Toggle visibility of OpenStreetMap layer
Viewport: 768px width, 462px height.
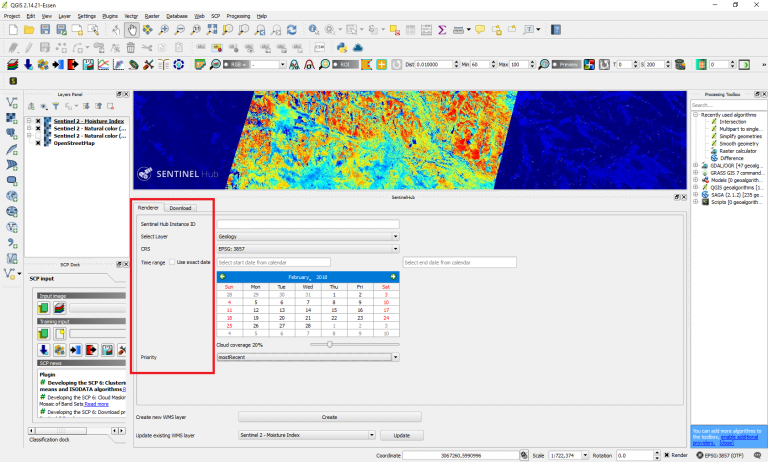point(38,143)
